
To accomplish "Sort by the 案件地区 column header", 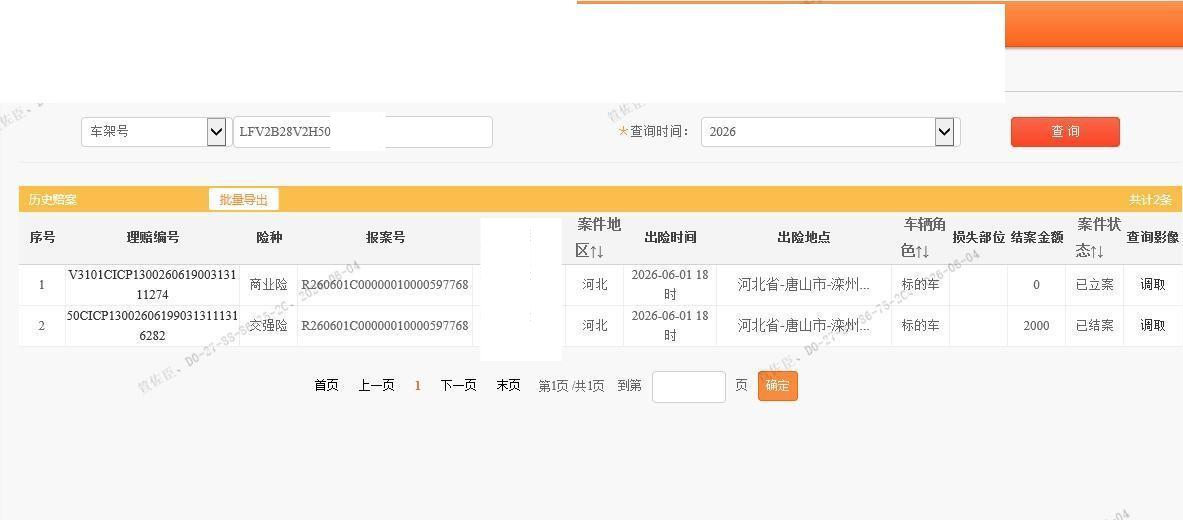I will [595, 237].
